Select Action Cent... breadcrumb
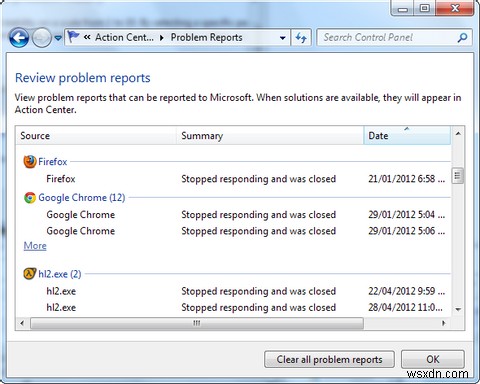 point(124,37)
